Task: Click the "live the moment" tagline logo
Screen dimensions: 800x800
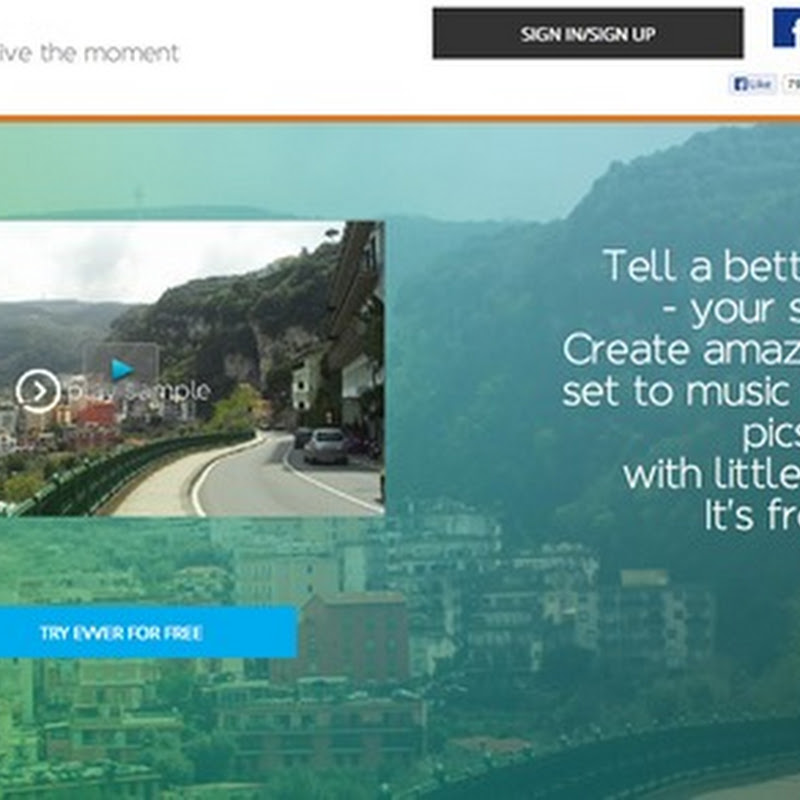Action: coord(89,53)
